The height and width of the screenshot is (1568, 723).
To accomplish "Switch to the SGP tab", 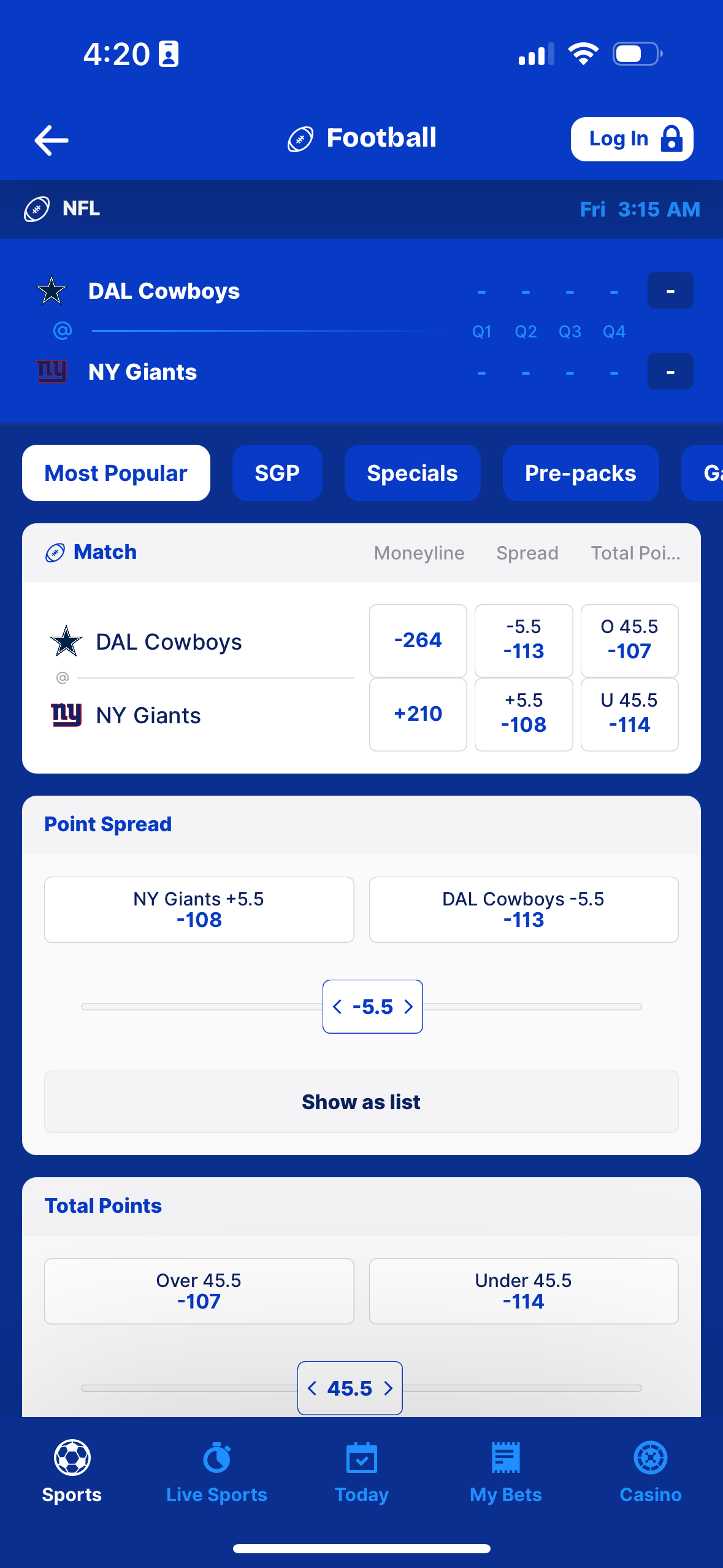I will [277, 473].
